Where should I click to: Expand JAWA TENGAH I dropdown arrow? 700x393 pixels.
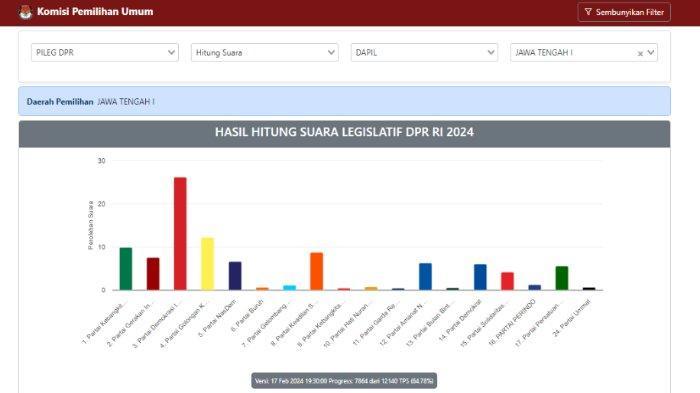651,53
